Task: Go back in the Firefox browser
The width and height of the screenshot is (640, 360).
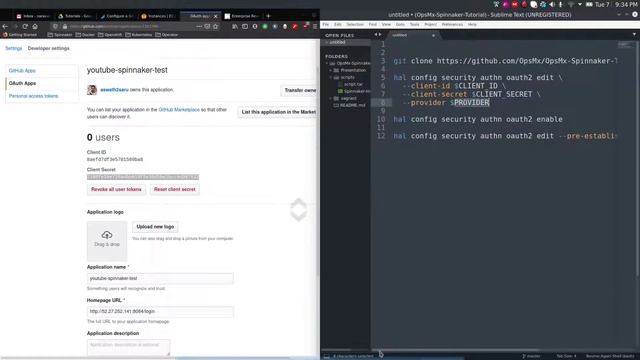Action: (x=5, y=27)
